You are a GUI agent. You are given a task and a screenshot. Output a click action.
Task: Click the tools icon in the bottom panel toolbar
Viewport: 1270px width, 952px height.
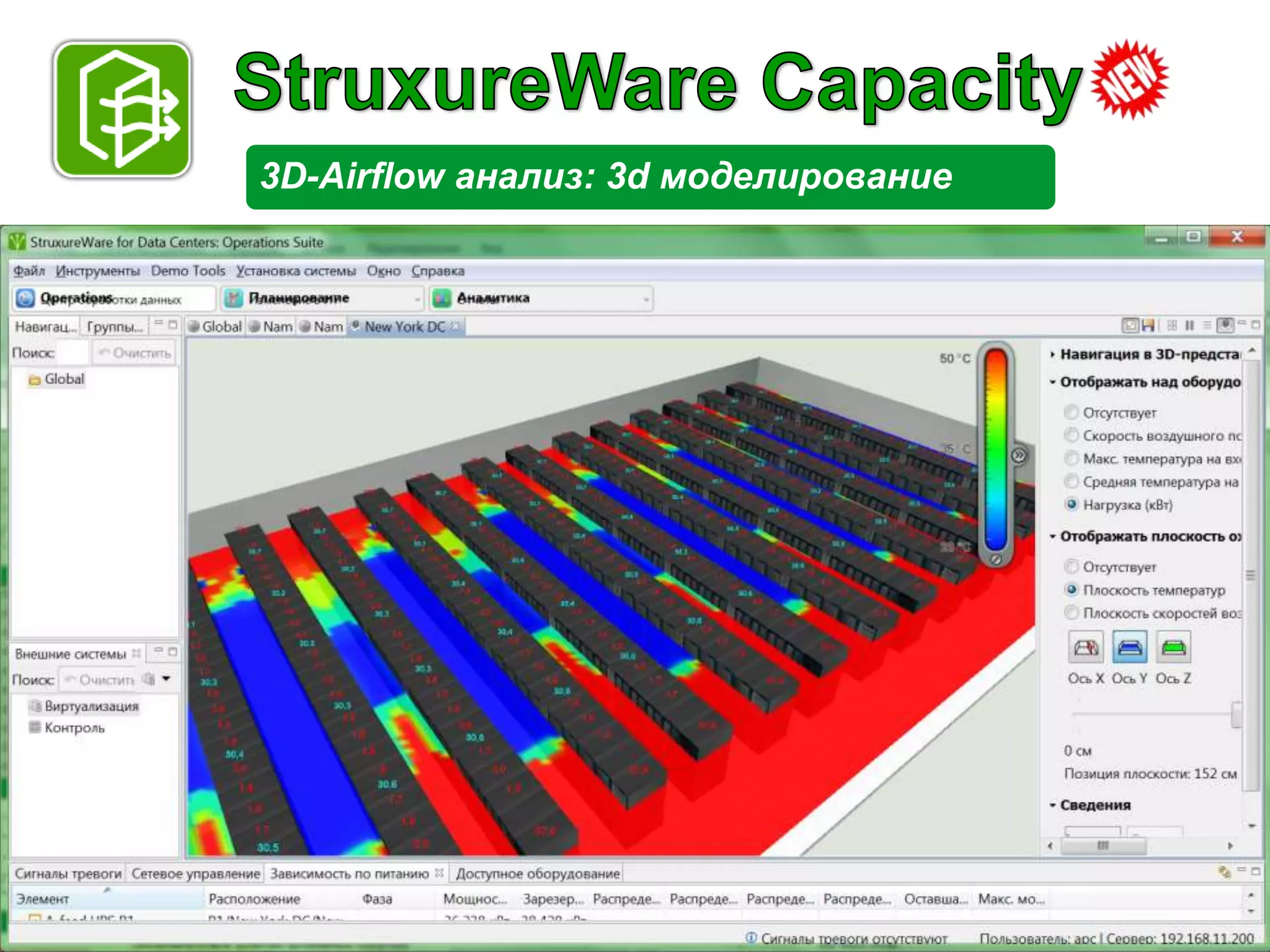pos(1225,872)
